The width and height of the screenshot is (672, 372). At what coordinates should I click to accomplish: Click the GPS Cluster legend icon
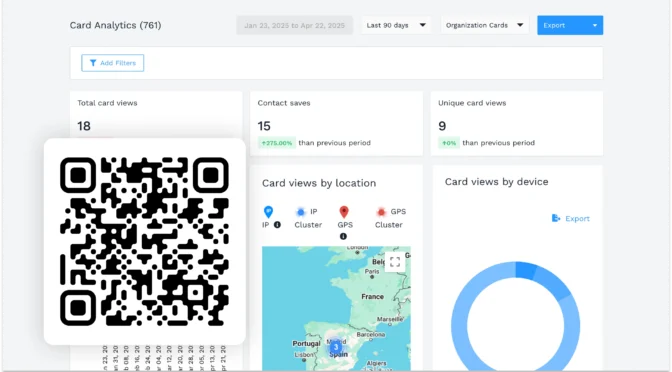pos(381,212)
